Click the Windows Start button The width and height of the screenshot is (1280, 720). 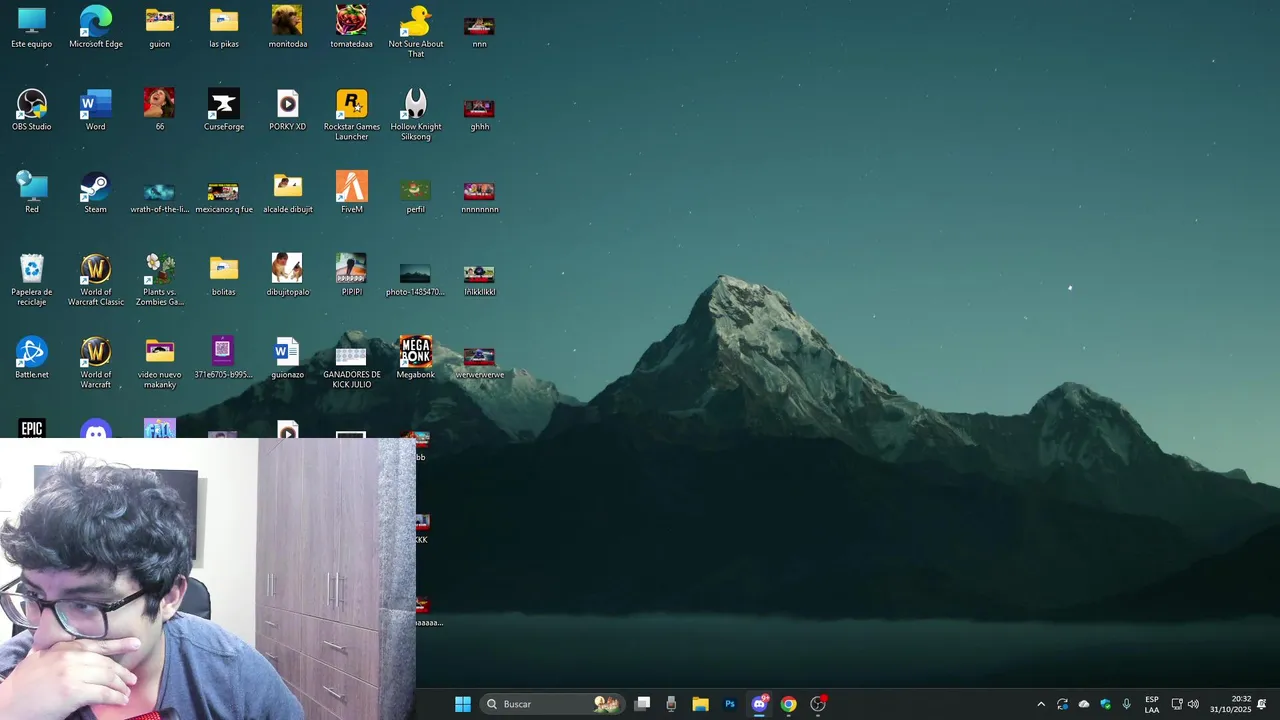coord(463,704)
